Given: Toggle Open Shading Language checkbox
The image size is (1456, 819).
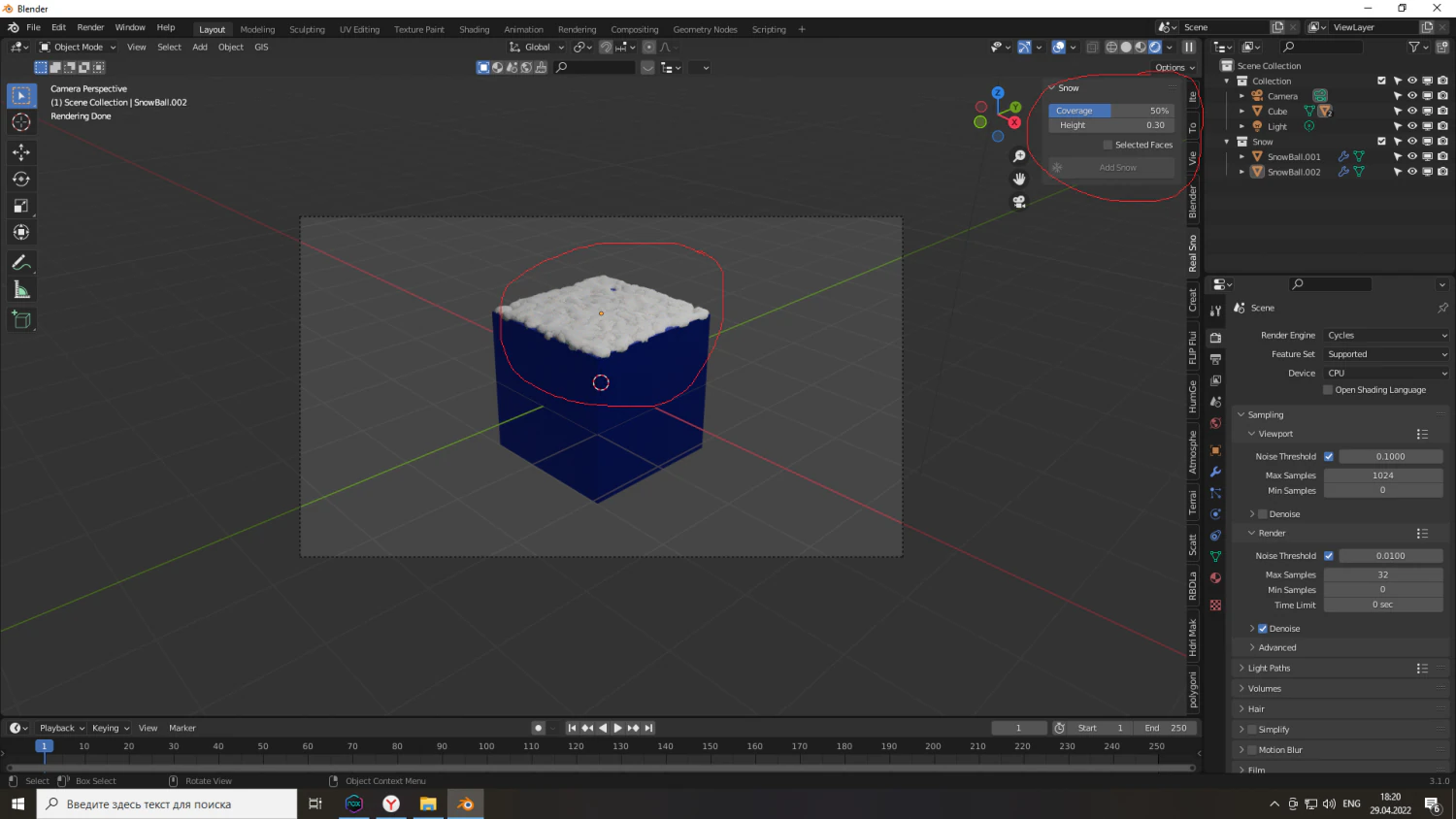Looking at the screenshot, I should [x=1328, y=390].
